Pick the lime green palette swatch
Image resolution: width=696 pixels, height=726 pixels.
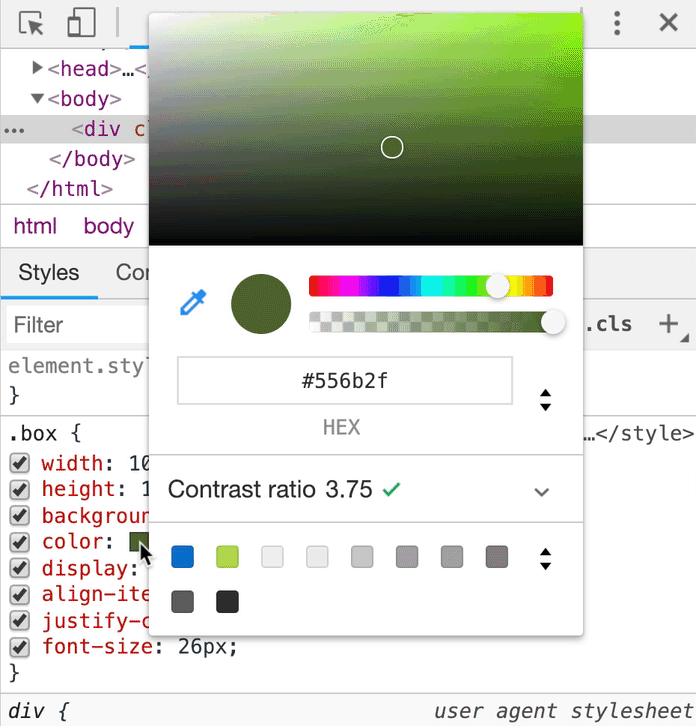[227, 557]
